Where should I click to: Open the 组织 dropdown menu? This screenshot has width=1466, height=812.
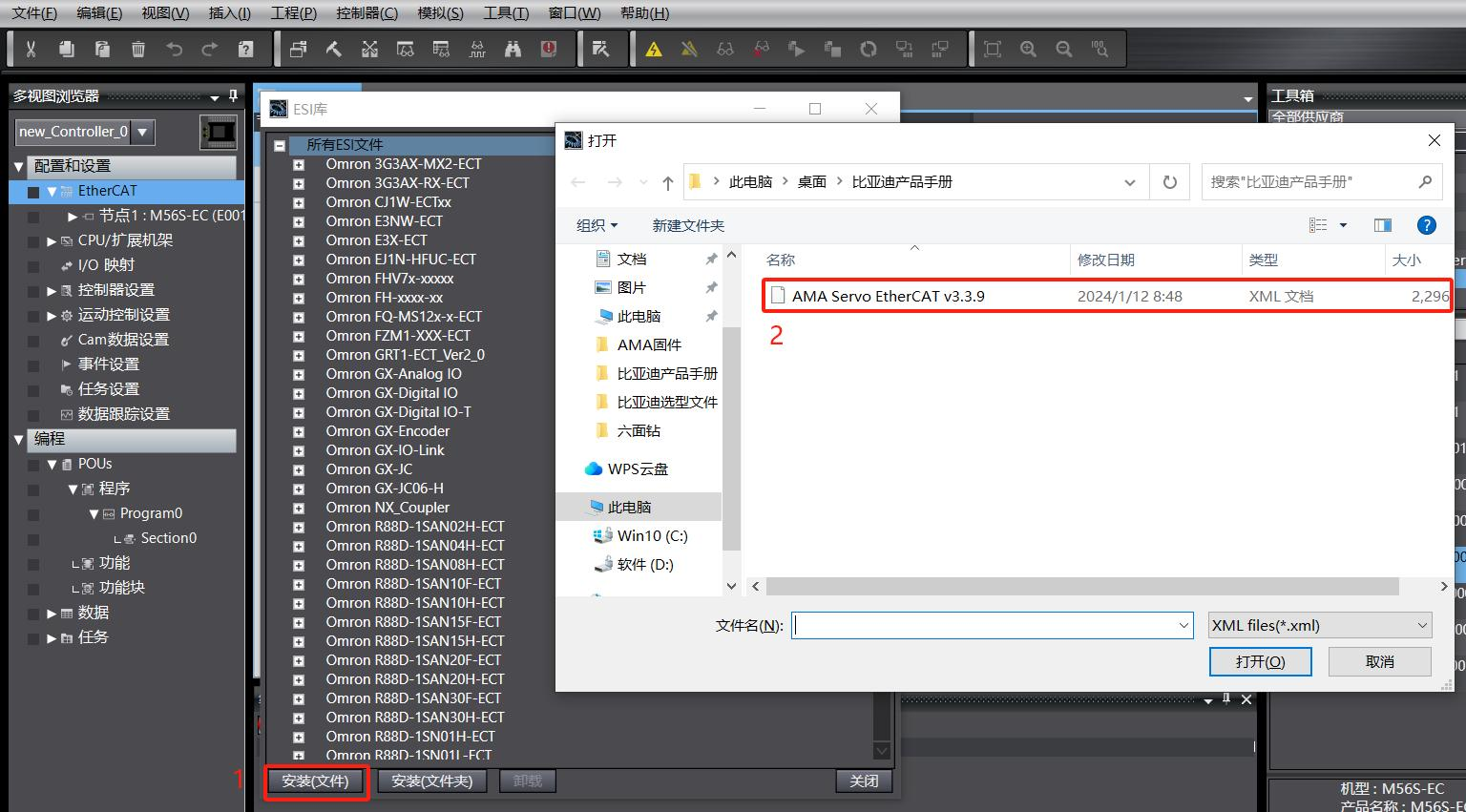point(597,225)
